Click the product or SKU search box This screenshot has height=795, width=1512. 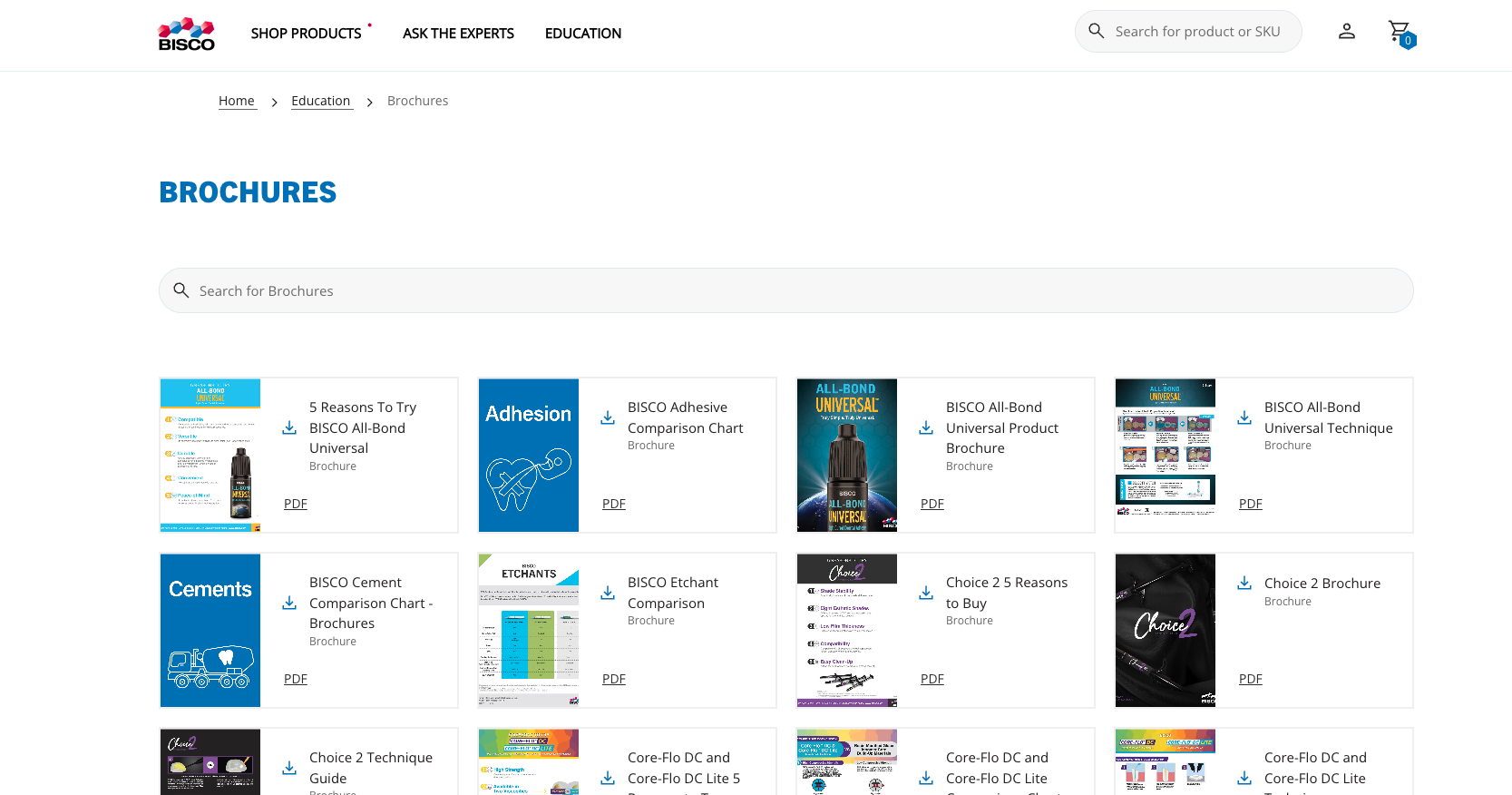pyautogui.click(x=1196, y=32)
